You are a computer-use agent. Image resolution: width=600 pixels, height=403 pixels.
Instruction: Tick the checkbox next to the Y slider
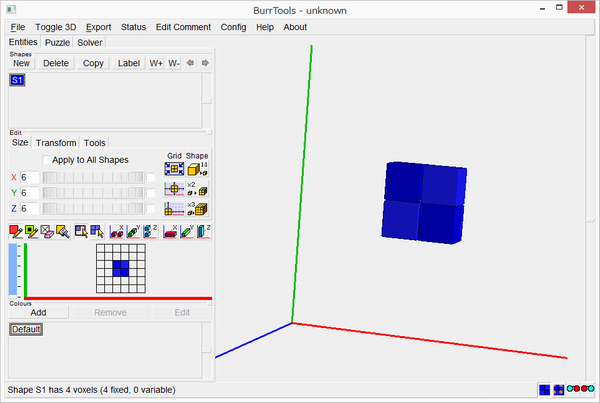(x=150, y=193)
